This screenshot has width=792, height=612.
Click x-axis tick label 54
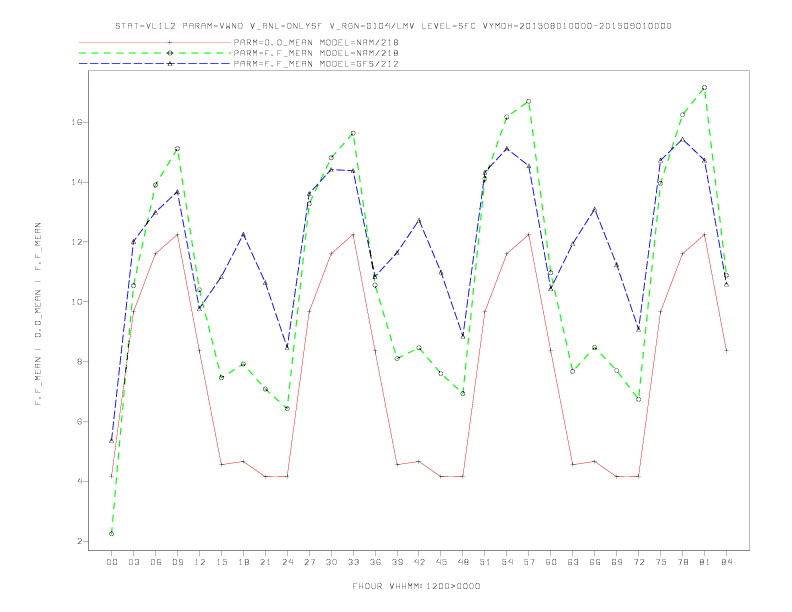click(507, 562)
